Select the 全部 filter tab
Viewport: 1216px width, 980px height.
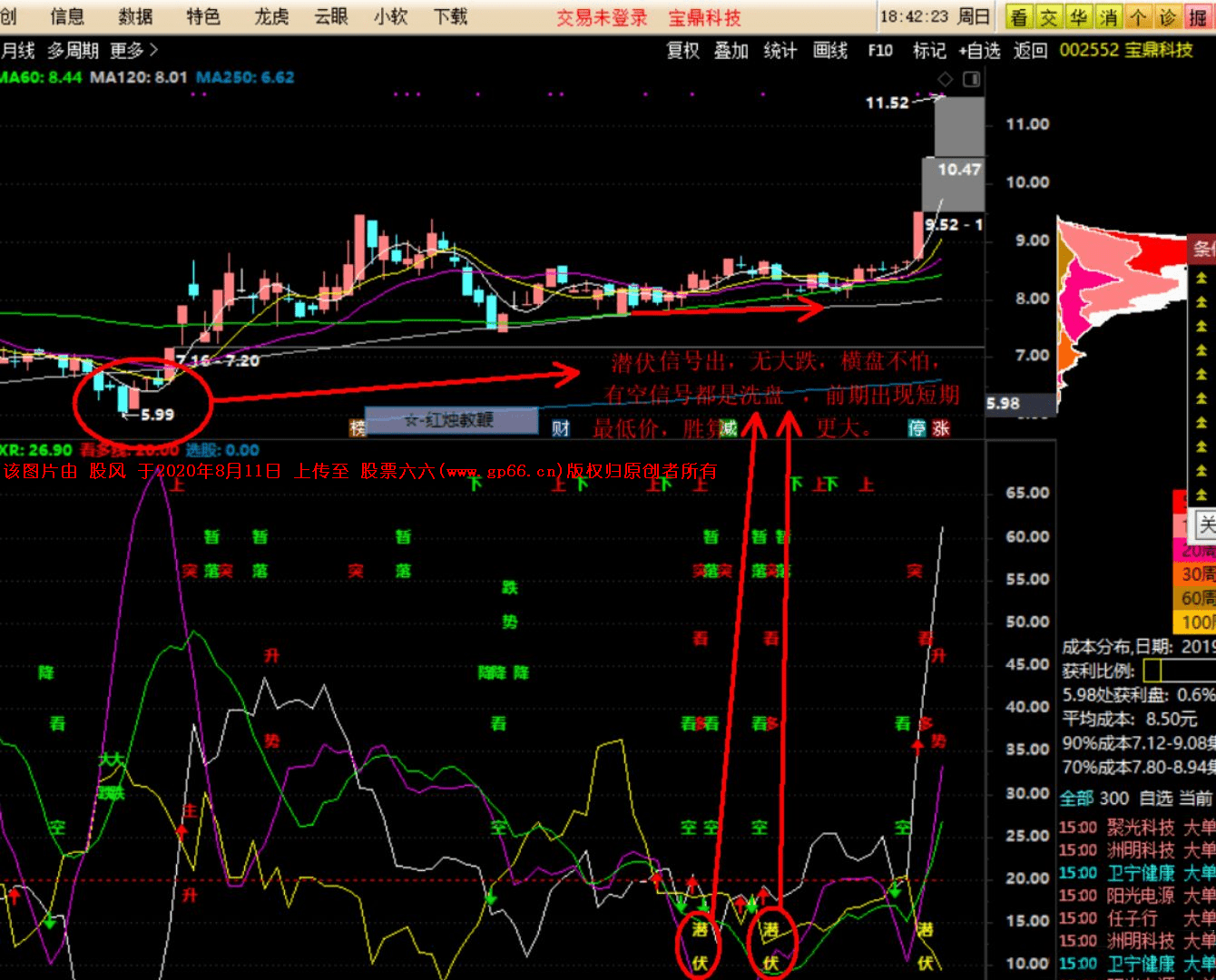click(x=1076, y=799)
